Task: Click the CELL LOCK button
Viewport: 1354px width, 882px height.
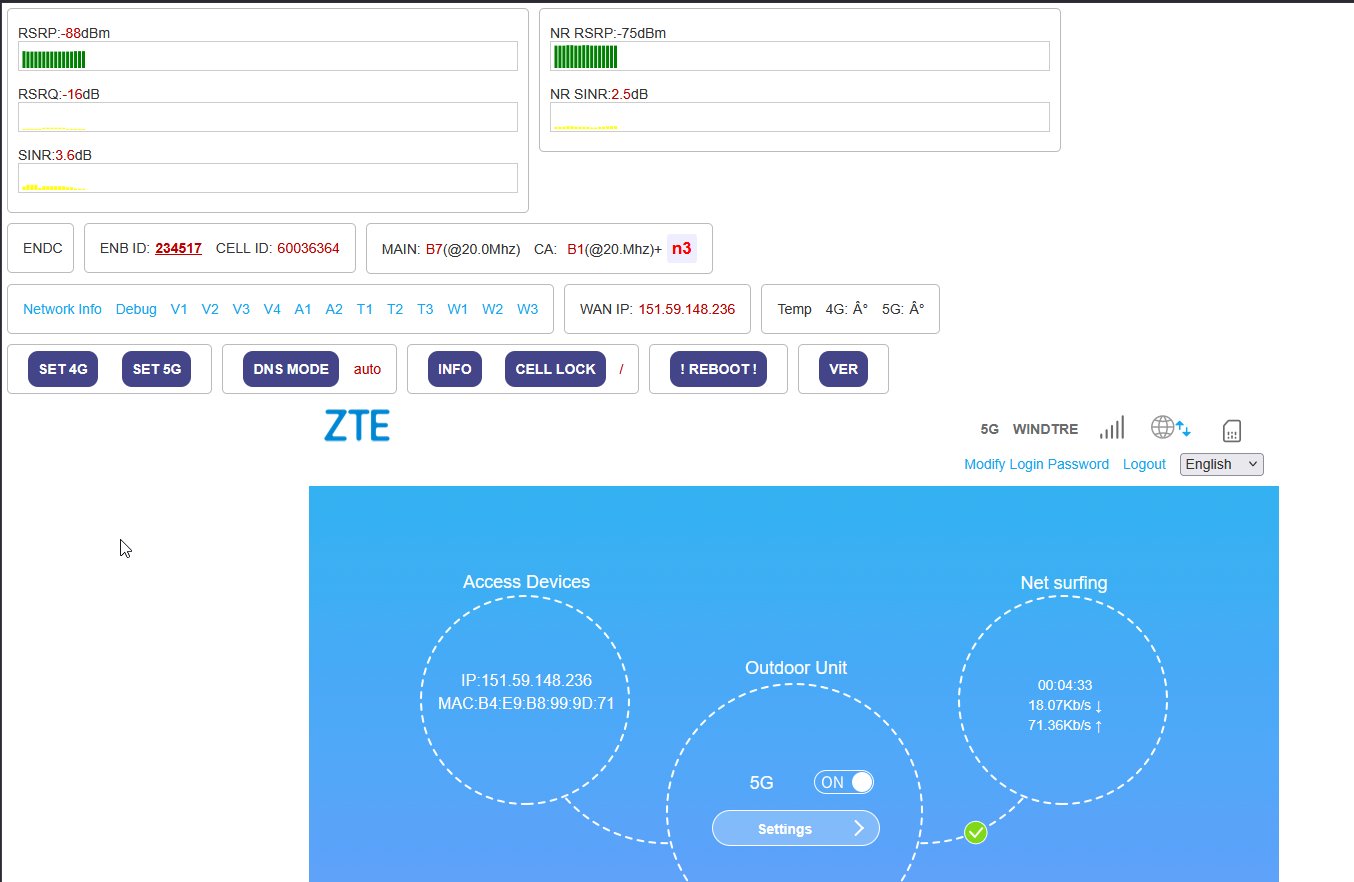Action: click(555, 369)
